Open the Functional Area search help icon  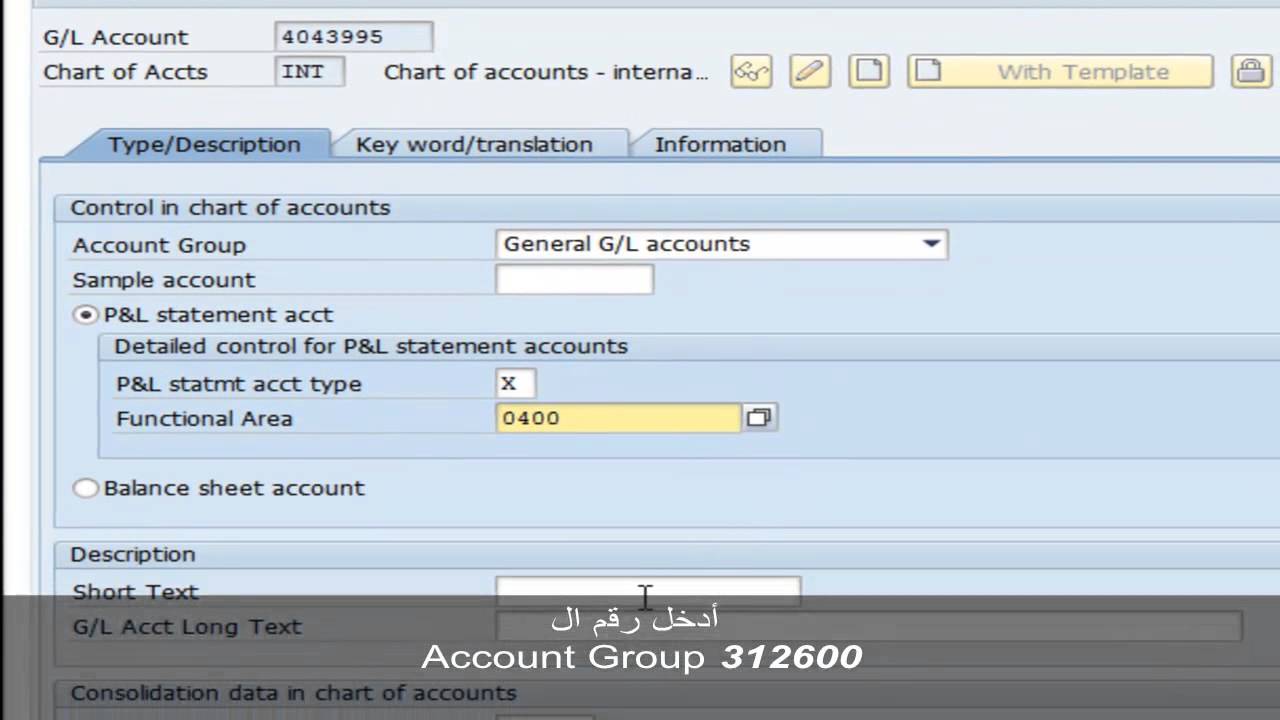click(x=759, y=418)
